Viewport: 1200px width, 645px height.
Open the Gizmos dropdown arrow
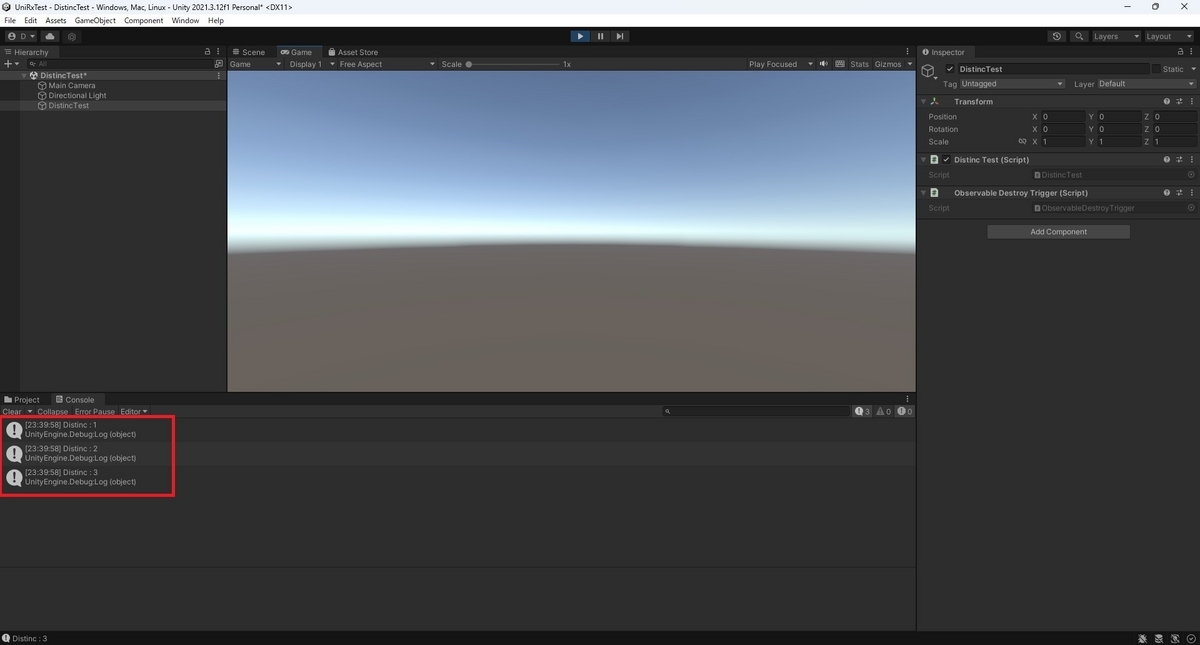[x=910, y=64]
